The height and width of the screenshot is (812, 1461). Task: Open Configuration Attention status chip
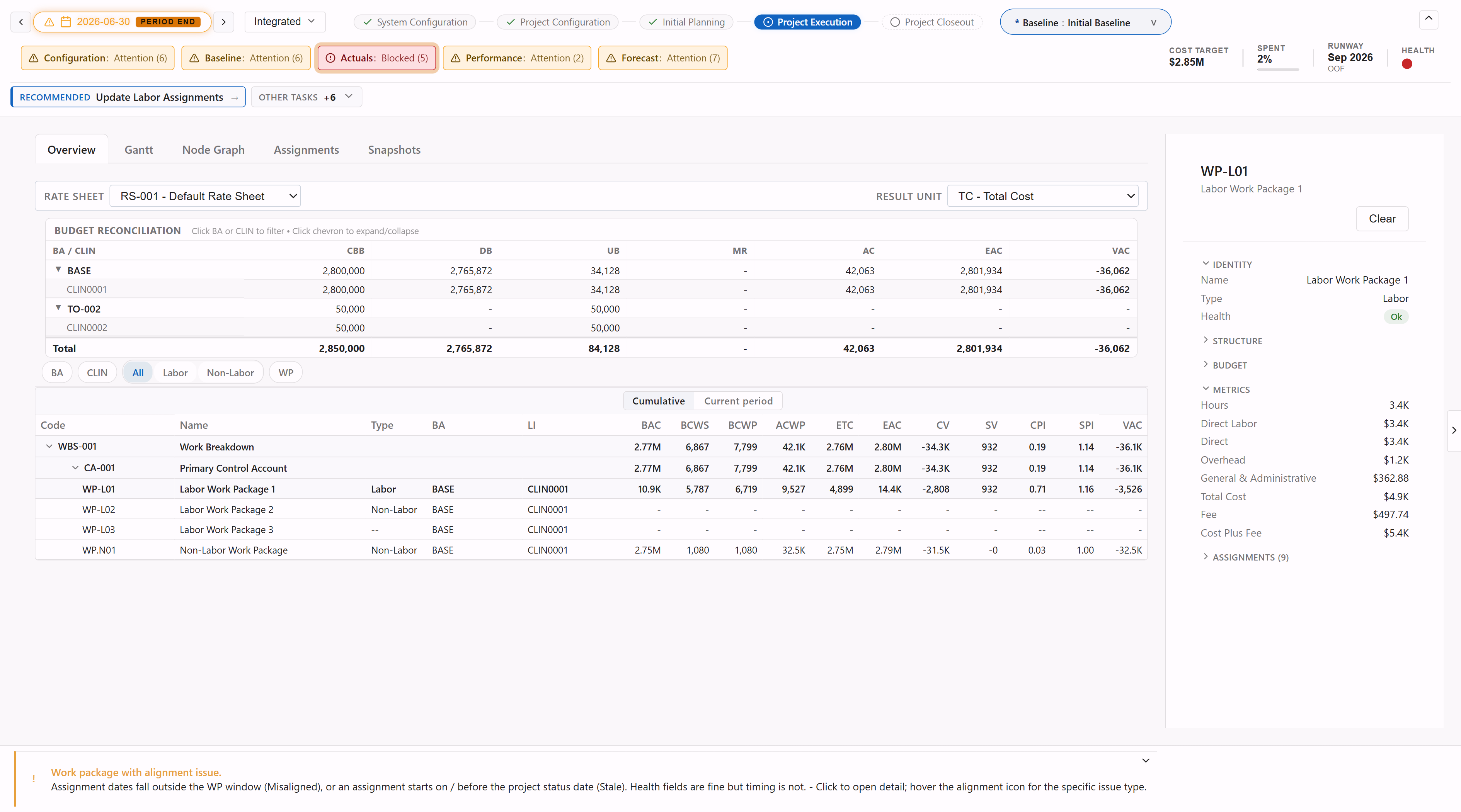(97, 58)
